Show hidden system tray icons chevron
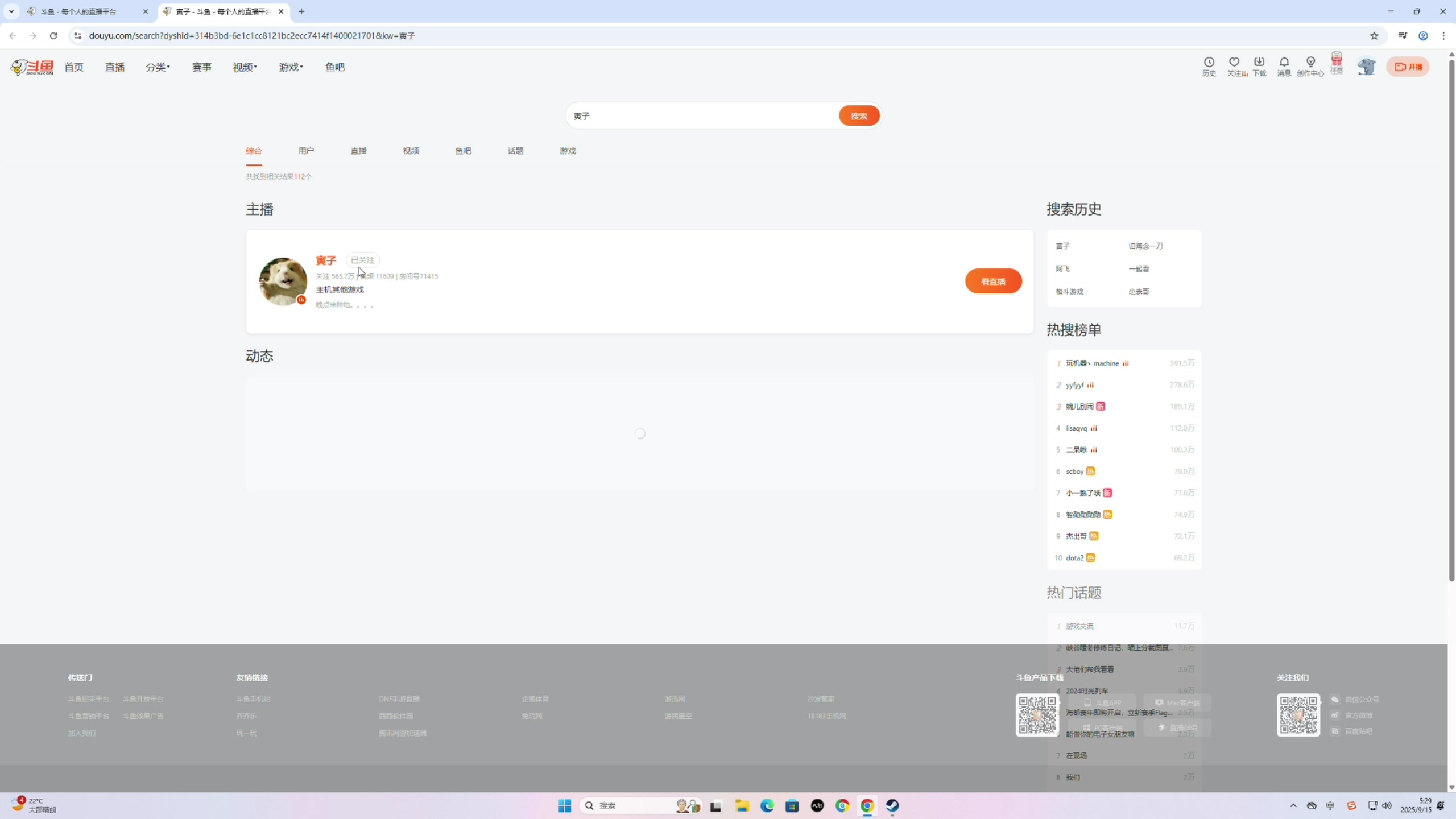This screenshot has height=819, width=1456. (x=1293, y=805)
